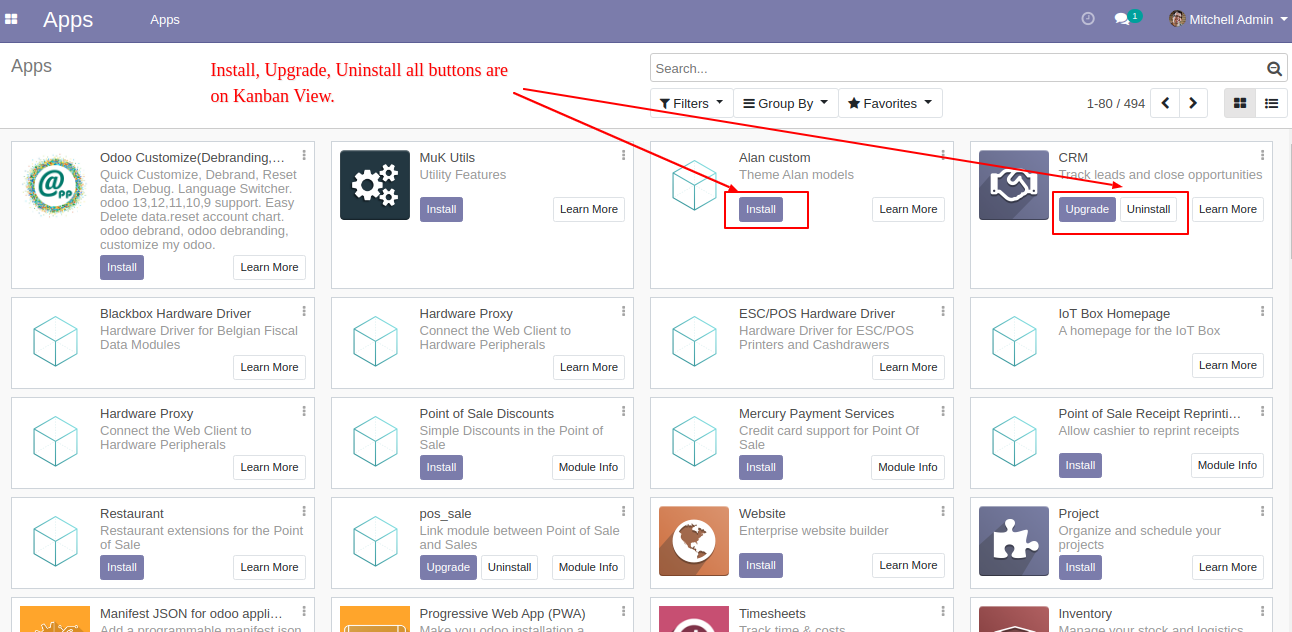Click the Apps breadcrumb heading

(31, 66)
